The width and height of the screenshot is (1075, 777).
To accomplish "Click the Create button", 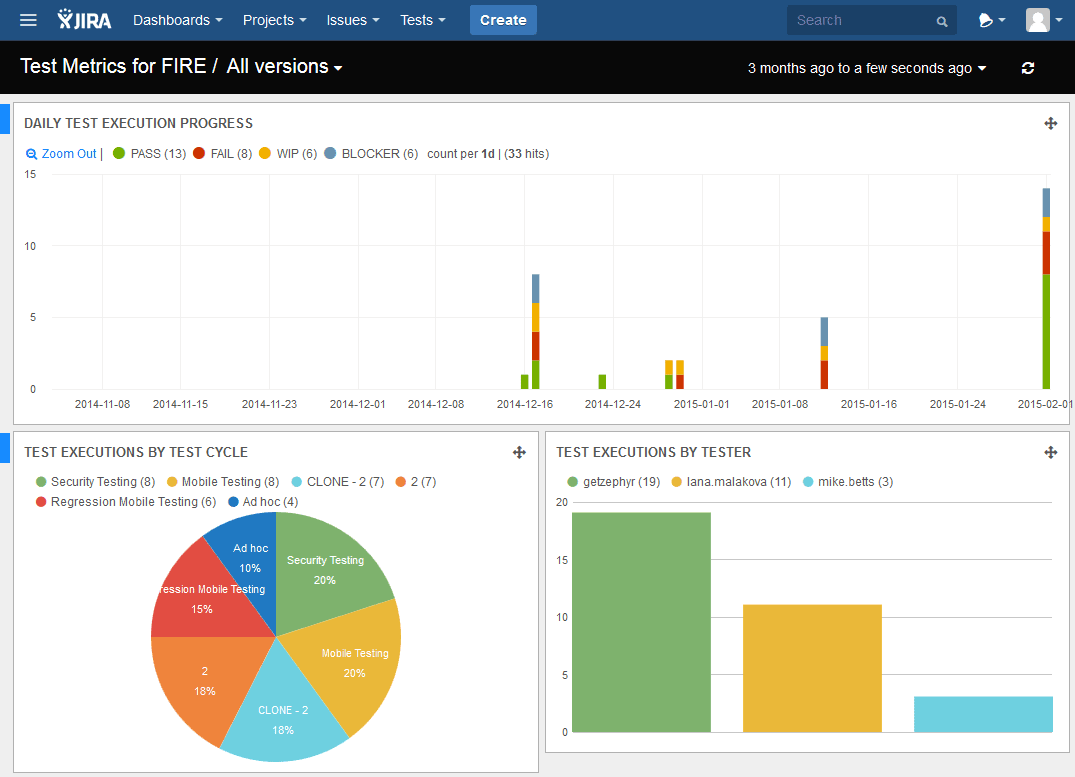I will pyautogui.click(x=503, y=20).
